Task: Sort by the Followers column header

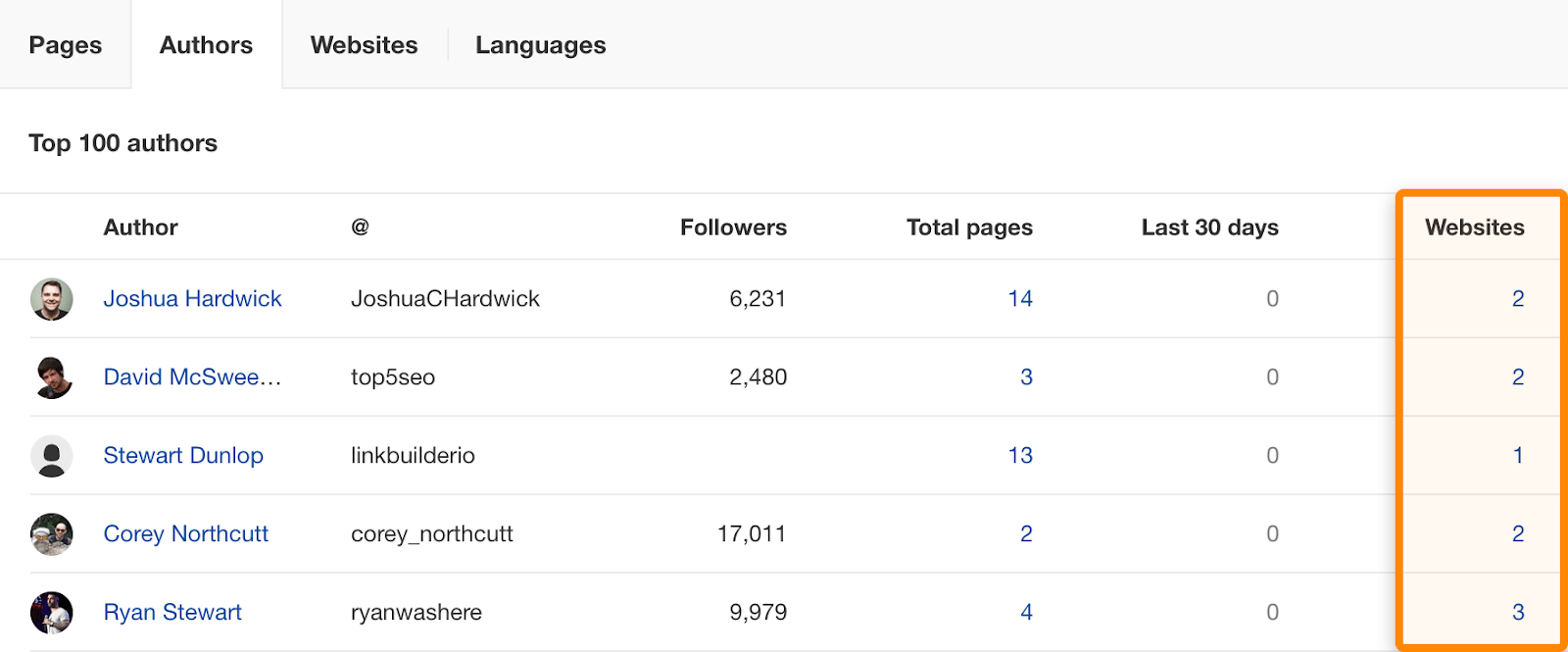Action: point(733,227)
